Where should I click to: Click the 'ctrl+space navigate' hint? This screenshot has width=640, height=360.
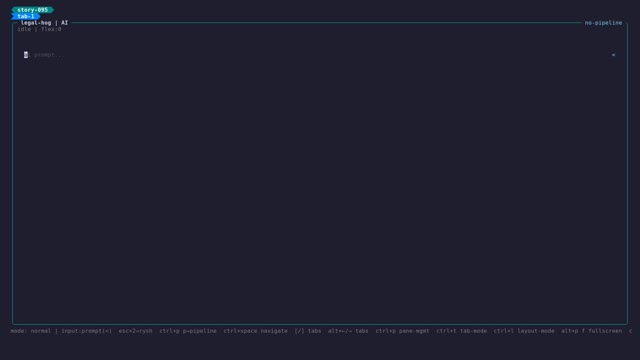point(256,331)
